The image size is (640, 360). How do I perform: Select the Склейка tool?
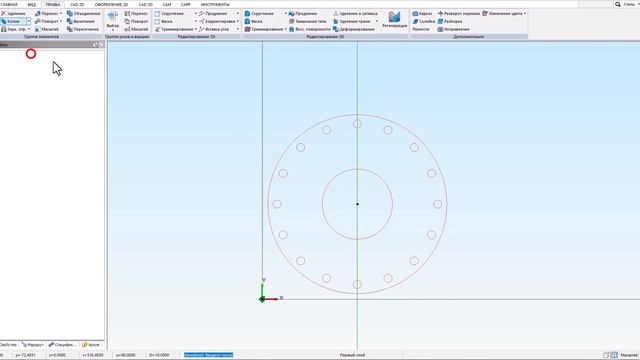(x=423, y=21)
